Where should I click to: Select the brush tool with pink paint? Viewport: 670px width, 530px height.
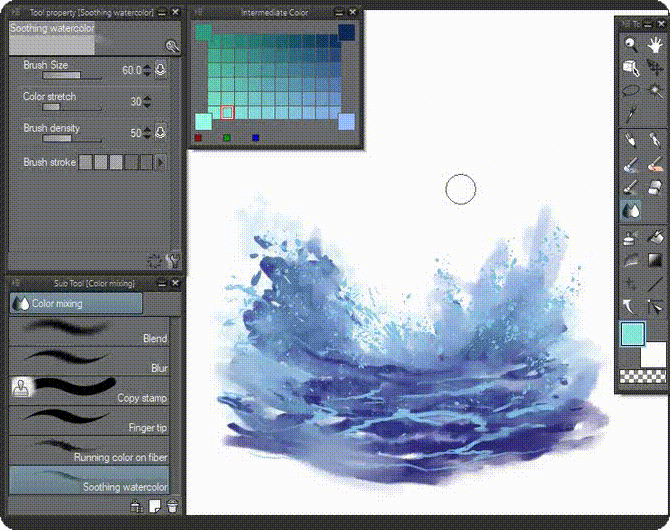[x=655, y=164]
